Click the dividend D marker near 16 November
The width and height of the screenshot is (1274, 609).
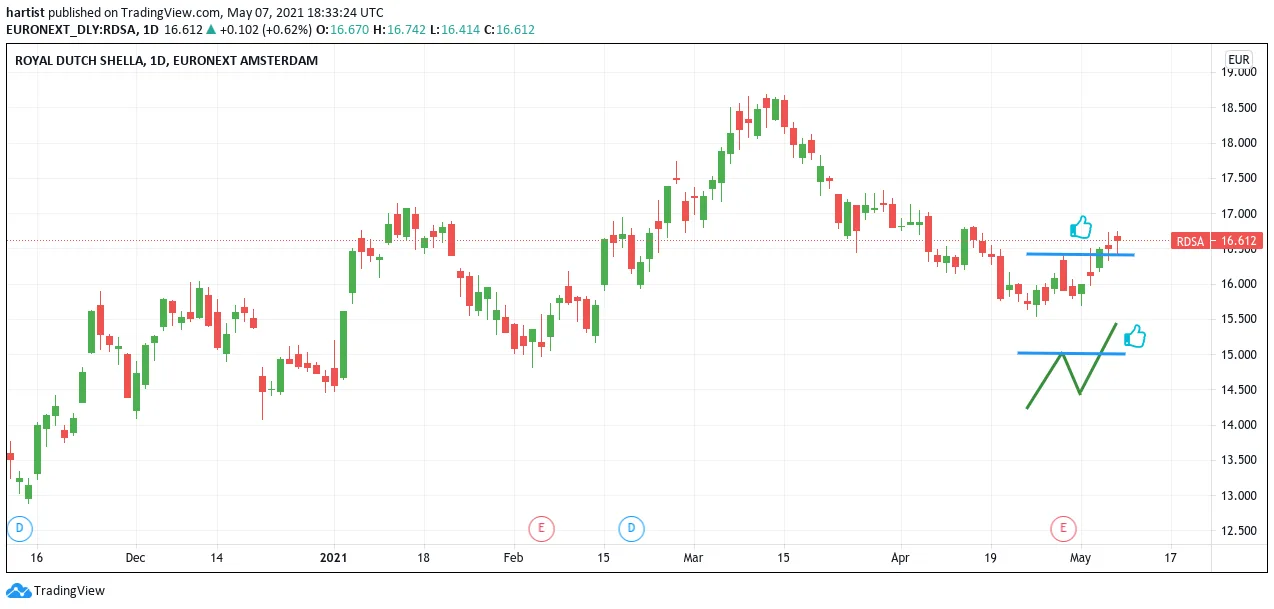coord(20,528)
